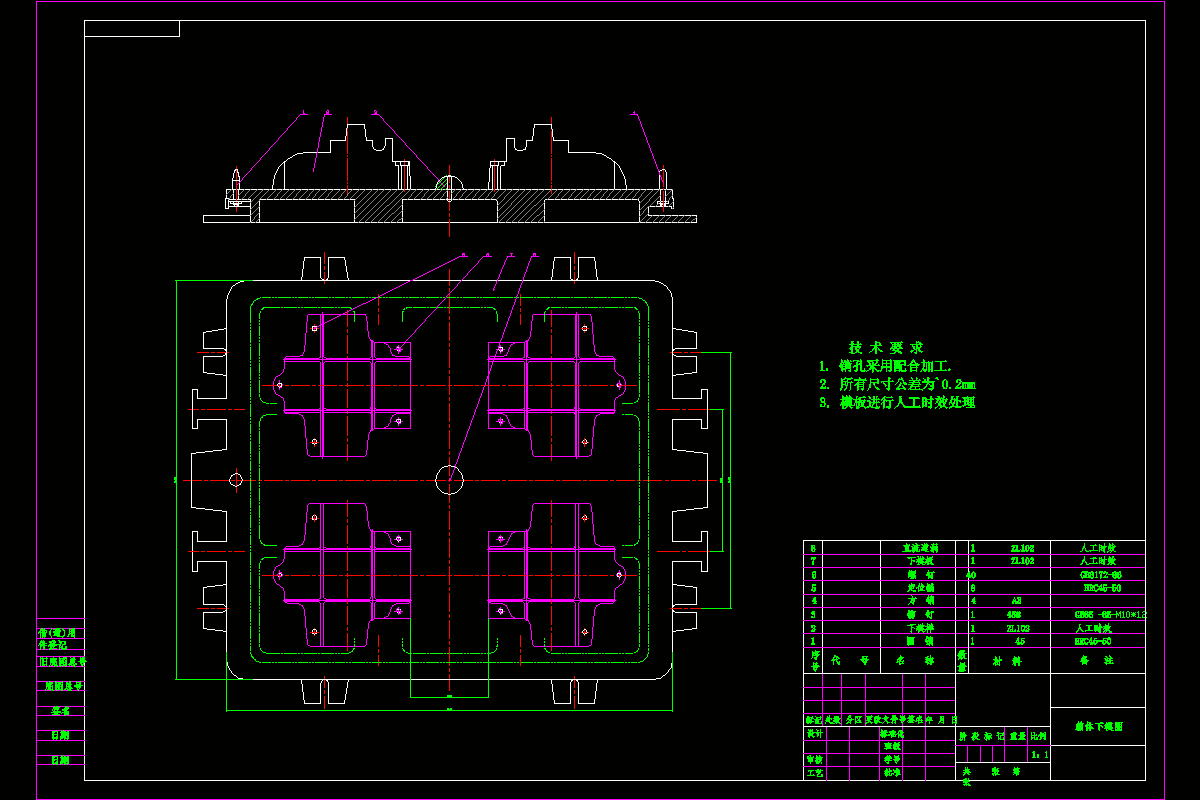The image size is (1200, 800).
Task: Click material "A3" in row 4
Action: tap(1017, 601)
